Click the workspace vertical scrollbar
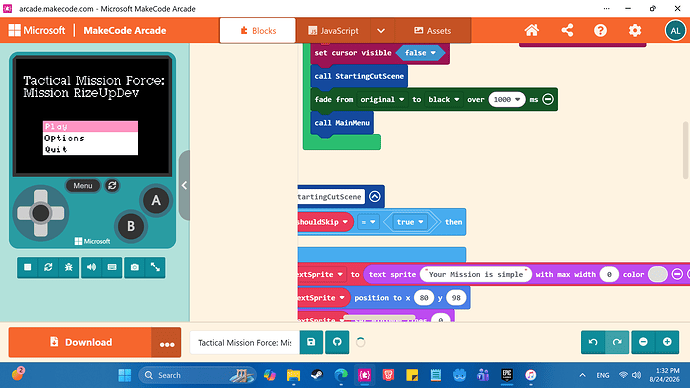The width and height of the screenshot is (690, 388). coord(685,150)
